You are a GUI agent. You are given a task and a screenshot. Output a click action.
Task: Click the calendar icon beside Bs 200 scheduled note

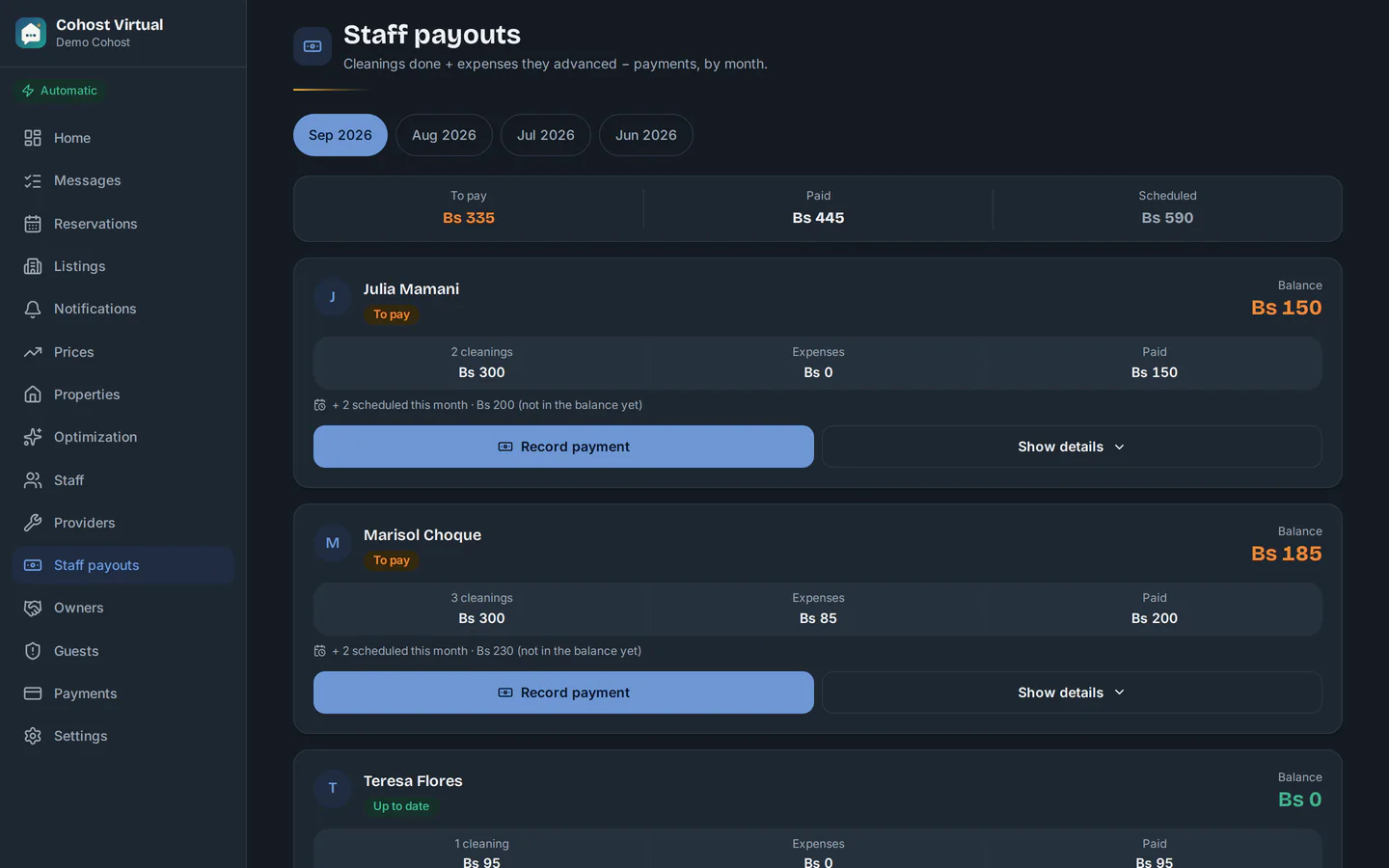[x=319, y=405]
